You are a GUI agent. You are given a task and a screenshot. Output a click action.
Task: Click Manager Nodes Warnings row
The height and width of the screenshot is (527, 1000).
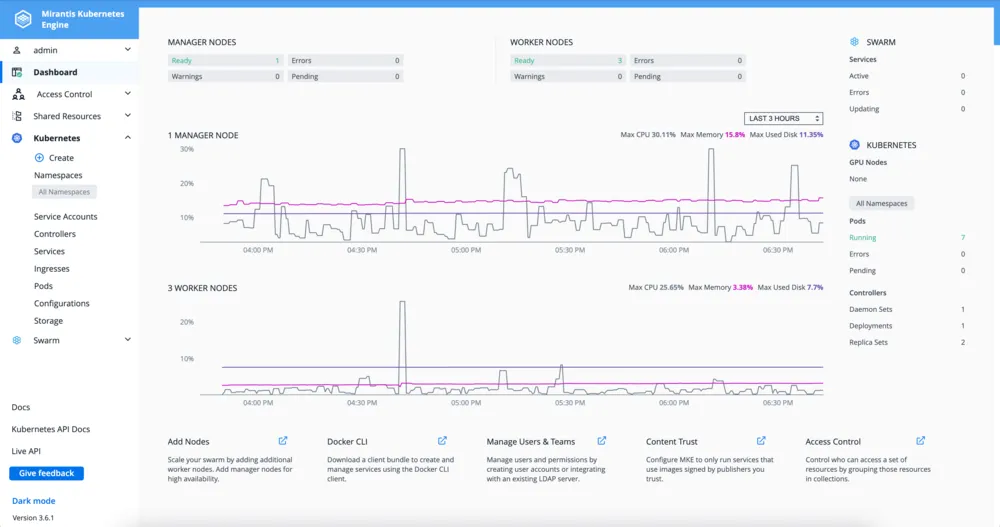pos(225,77)
